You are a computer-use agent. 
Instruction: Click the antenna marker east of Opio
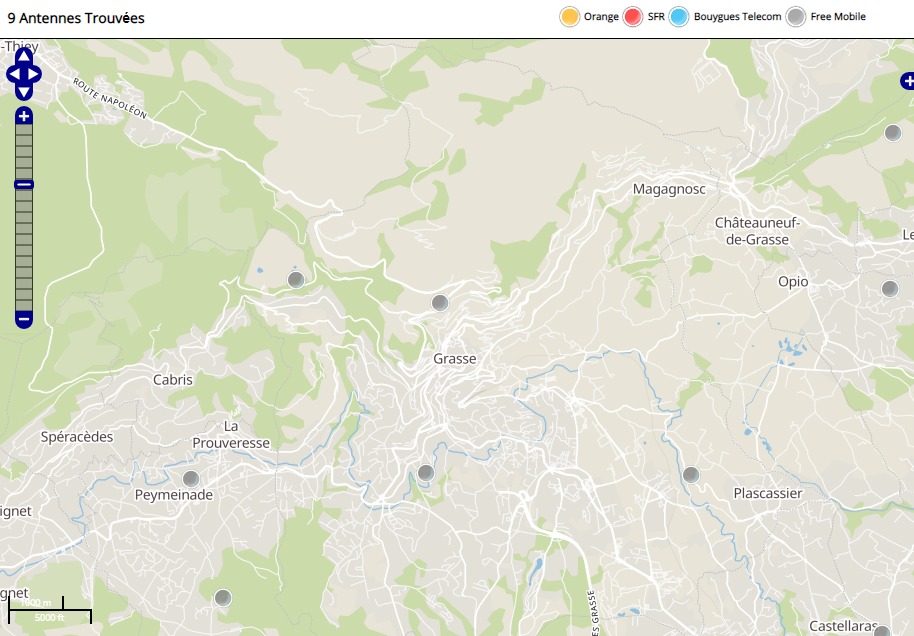[889, 289]
